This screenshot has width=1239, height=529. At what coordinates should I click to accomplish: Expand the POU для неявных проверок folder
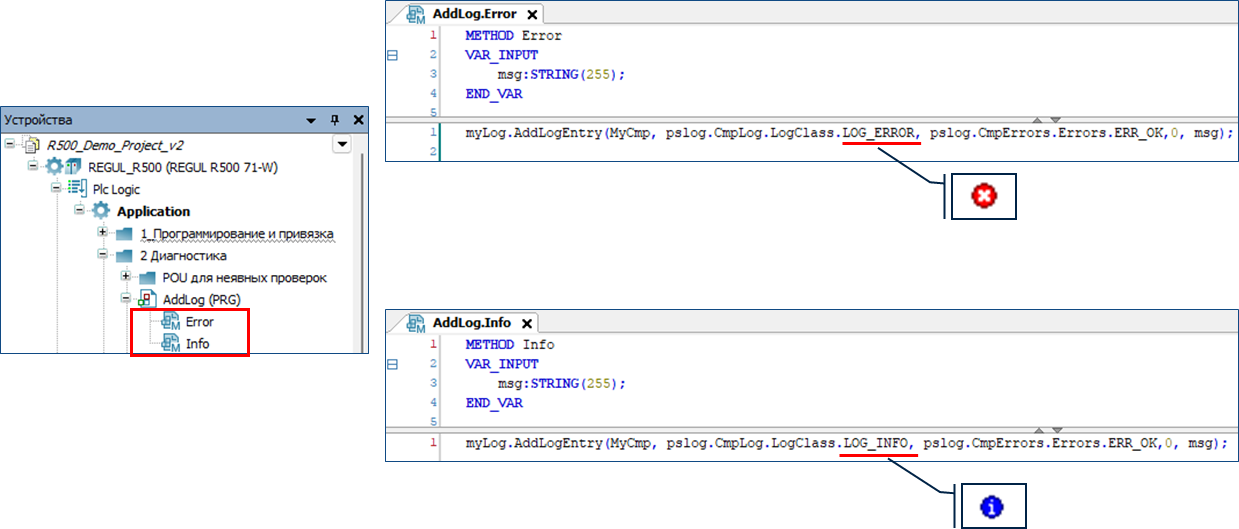click(x=125, y=277)
